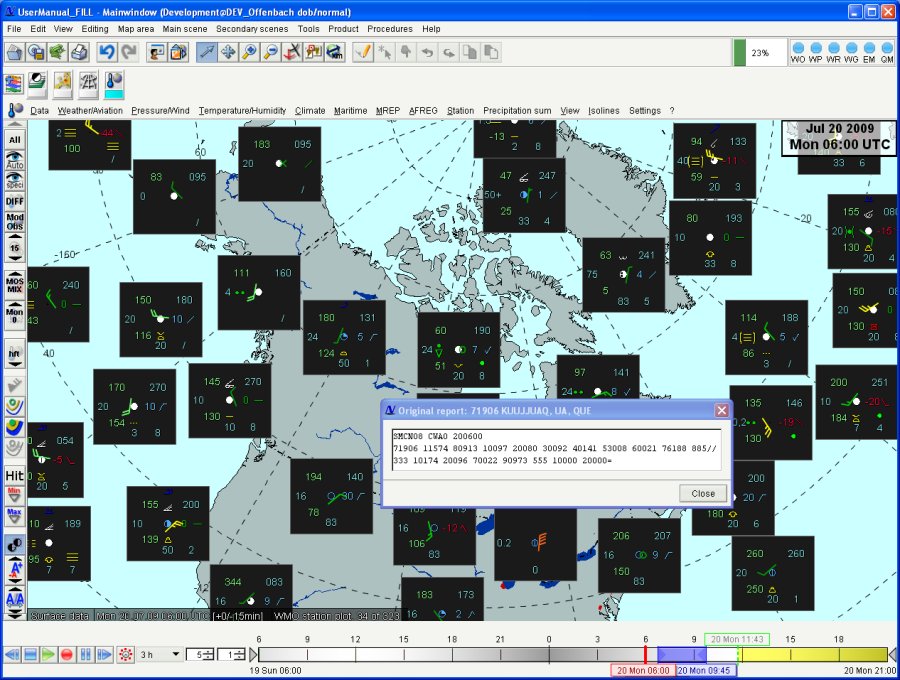Click the satellite image layer icon
This screenshot has width=900, height=680.
click(x=37, y=84)
